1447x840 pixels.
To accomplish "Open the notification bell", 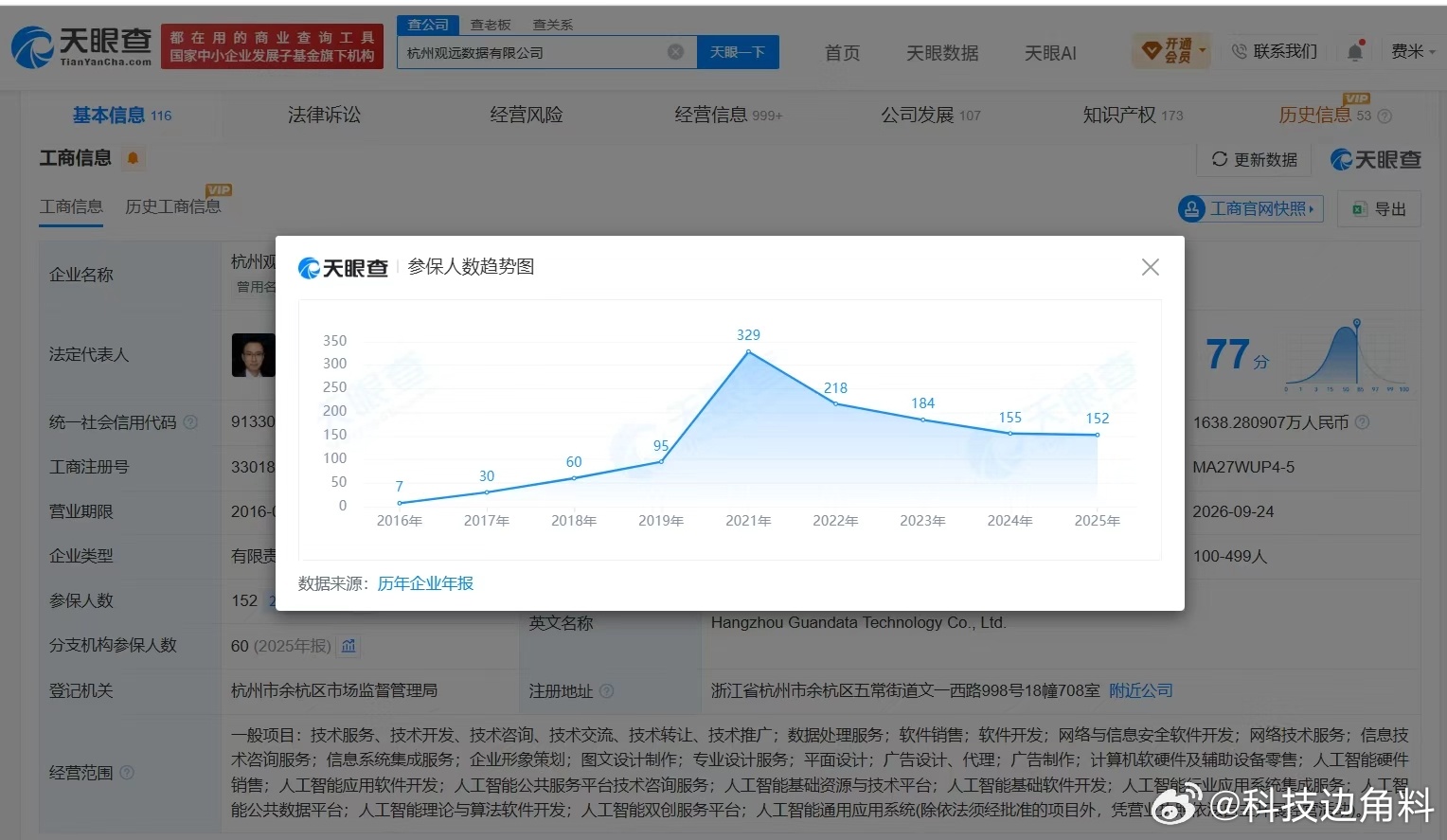I will [1355, 51].
